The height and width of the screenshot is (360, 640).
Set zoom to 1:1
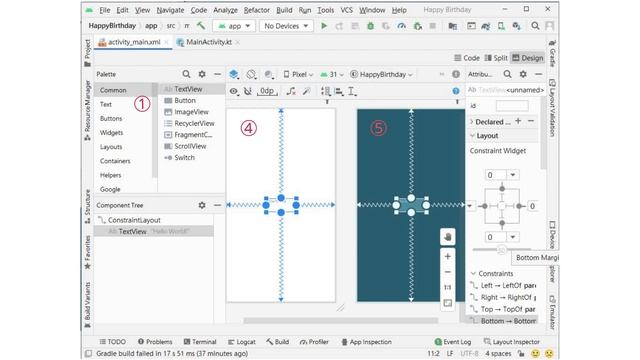(448, 287)
